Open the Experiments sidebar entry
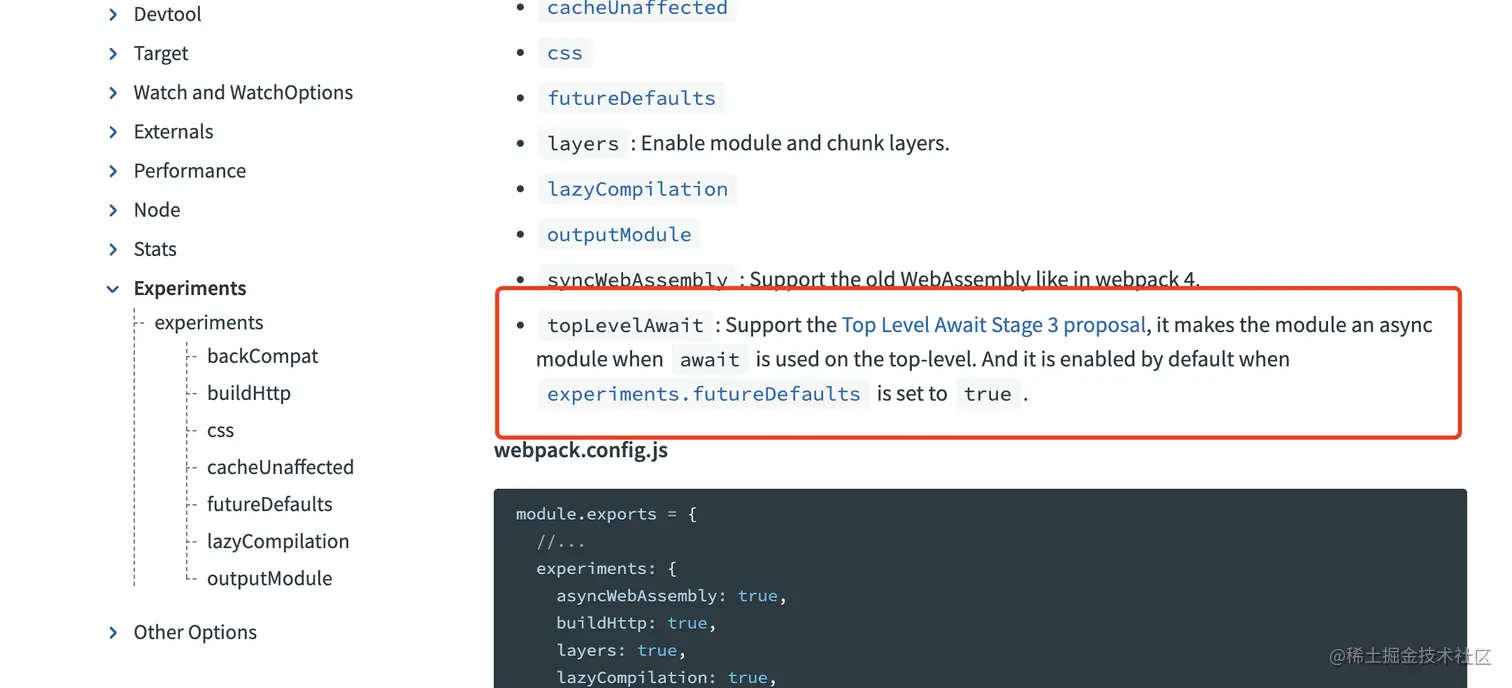1512x688 pixels. [x=190, y=288]
